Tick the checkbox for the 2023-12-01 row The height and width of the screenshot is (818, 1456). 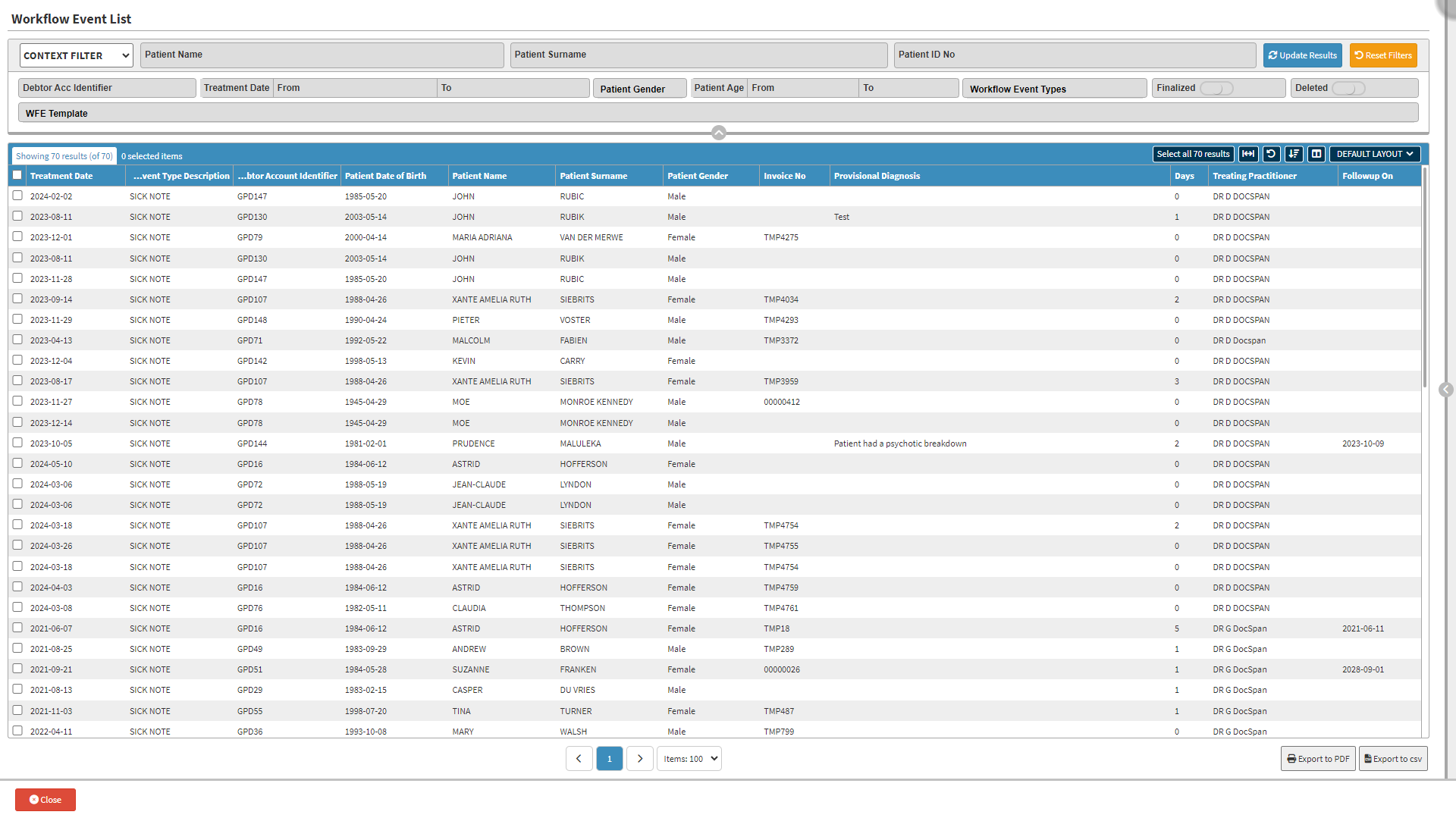click(x=17, y=237)
